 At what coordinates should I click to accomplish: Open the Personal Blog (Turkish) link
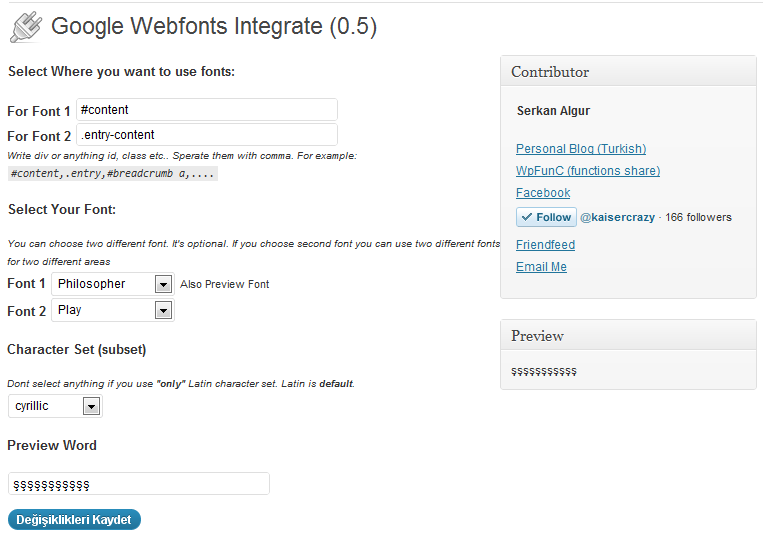581,149
